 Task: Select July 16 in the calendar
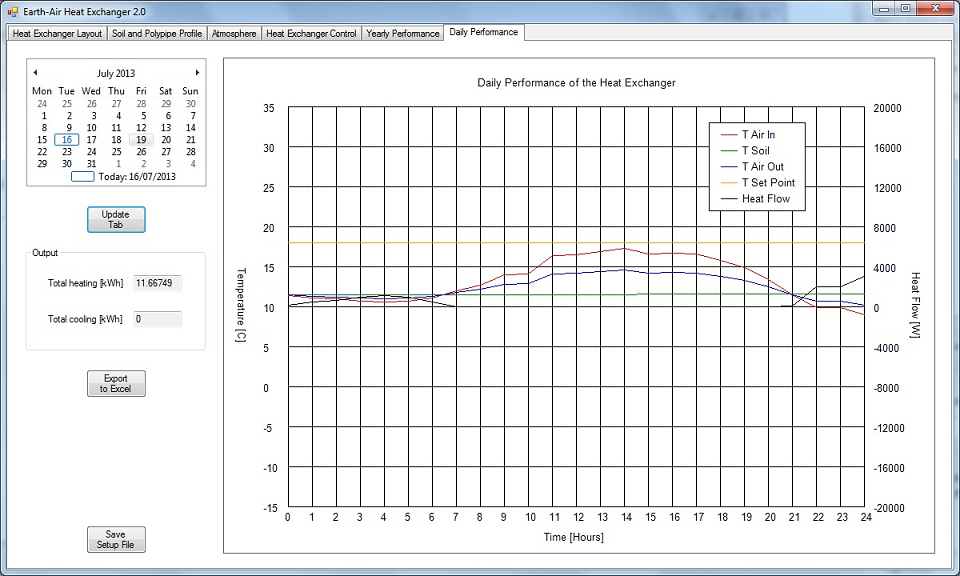click(67, 140)
